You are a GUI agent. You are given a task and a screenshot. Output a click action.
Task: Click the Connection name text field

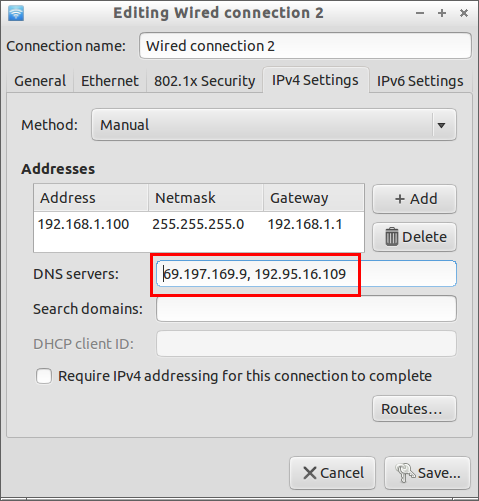tap(305, 46)
